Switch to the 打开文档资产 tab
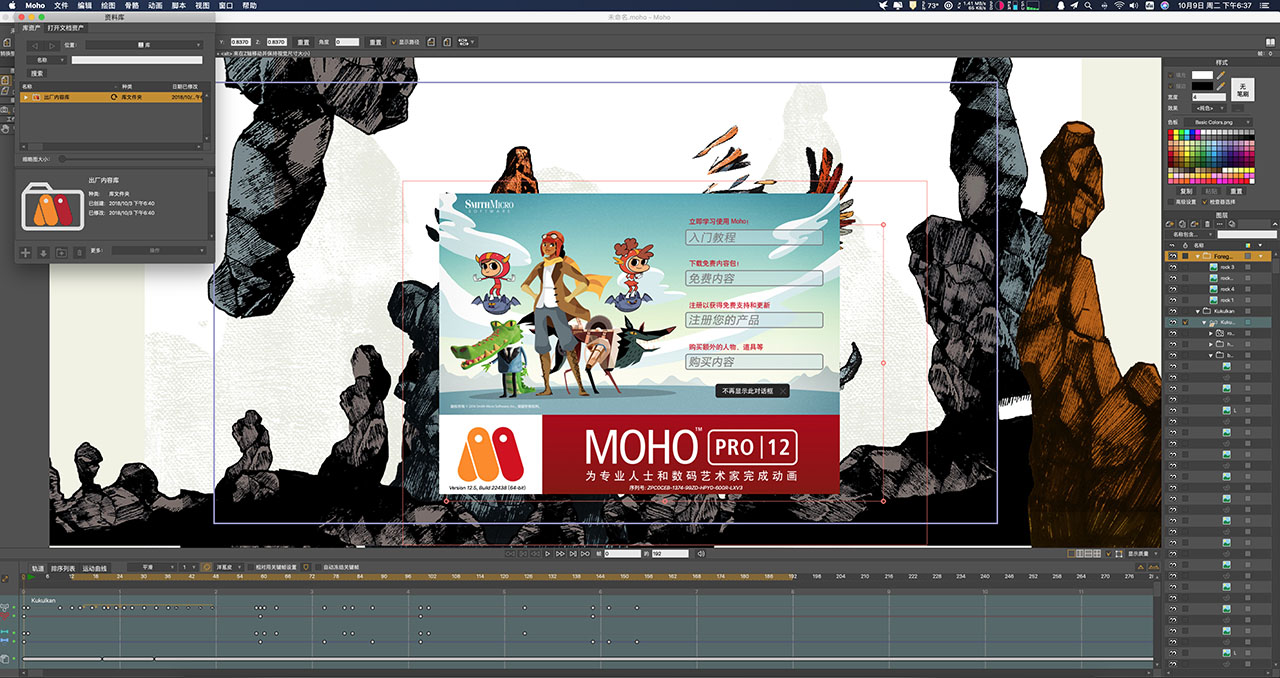Viewport: 1280px width, 678px height. [67, 28]
